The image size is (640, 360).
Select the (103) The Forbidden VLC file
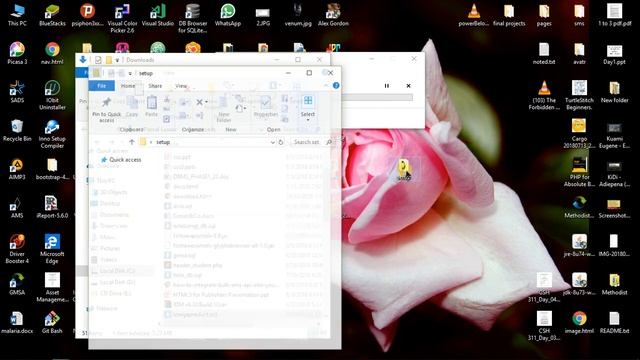point(544,95)
